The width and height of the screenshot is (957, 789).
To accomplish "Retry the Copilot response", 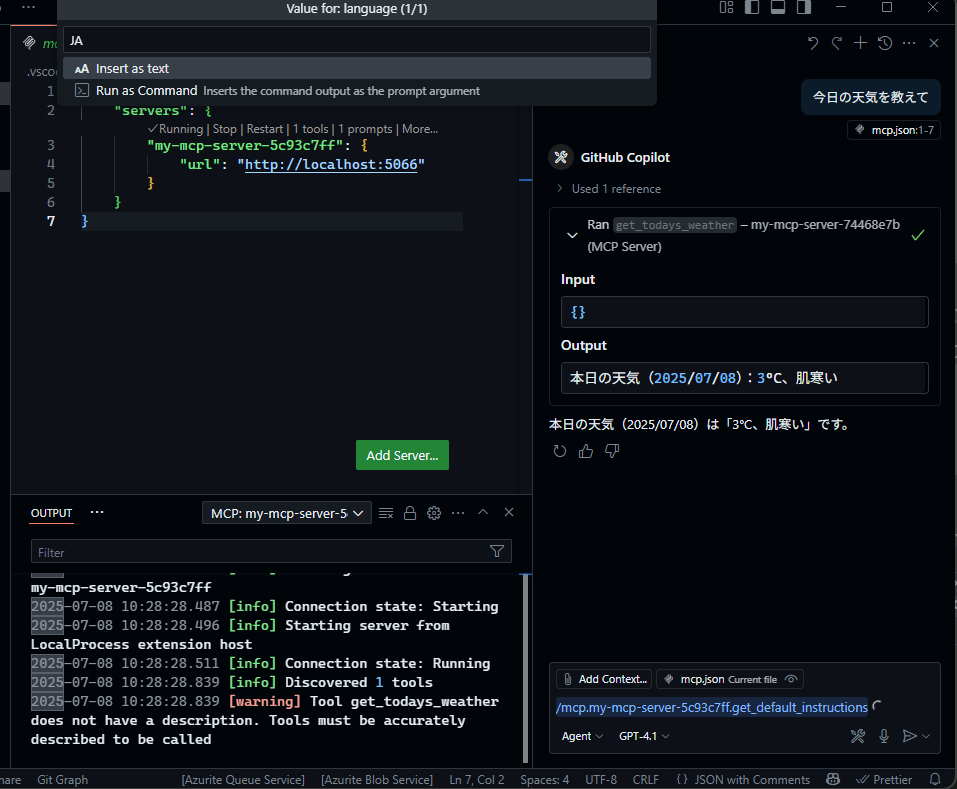I will tap(560, 451).
